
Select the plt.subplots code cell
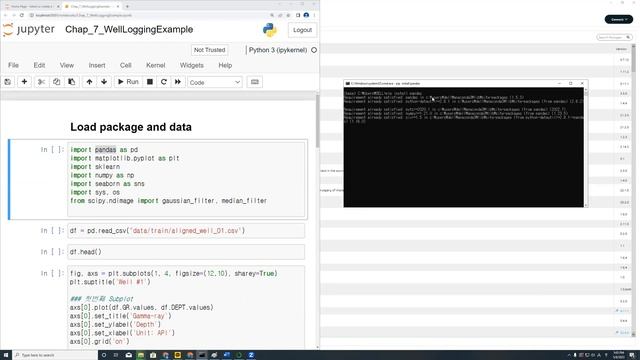coord(186,307)
